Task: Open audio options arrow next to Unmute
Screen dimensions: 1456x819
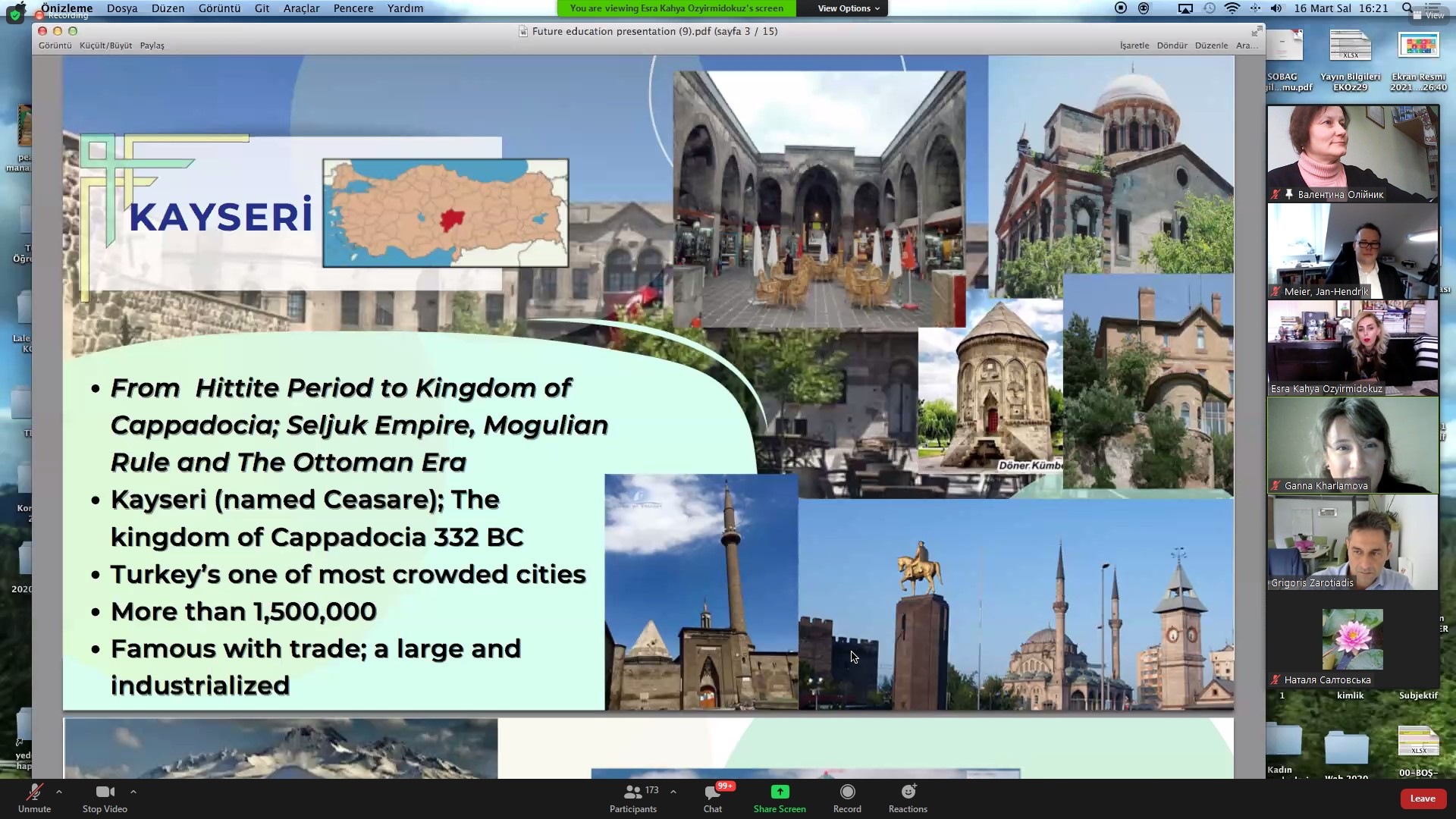Action: pos(59,792)
